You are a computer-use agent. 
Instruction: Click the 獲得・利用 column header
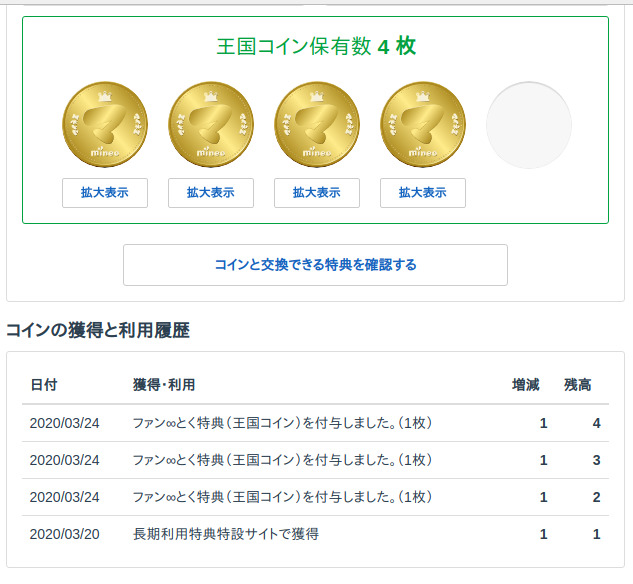click(164, 385)
